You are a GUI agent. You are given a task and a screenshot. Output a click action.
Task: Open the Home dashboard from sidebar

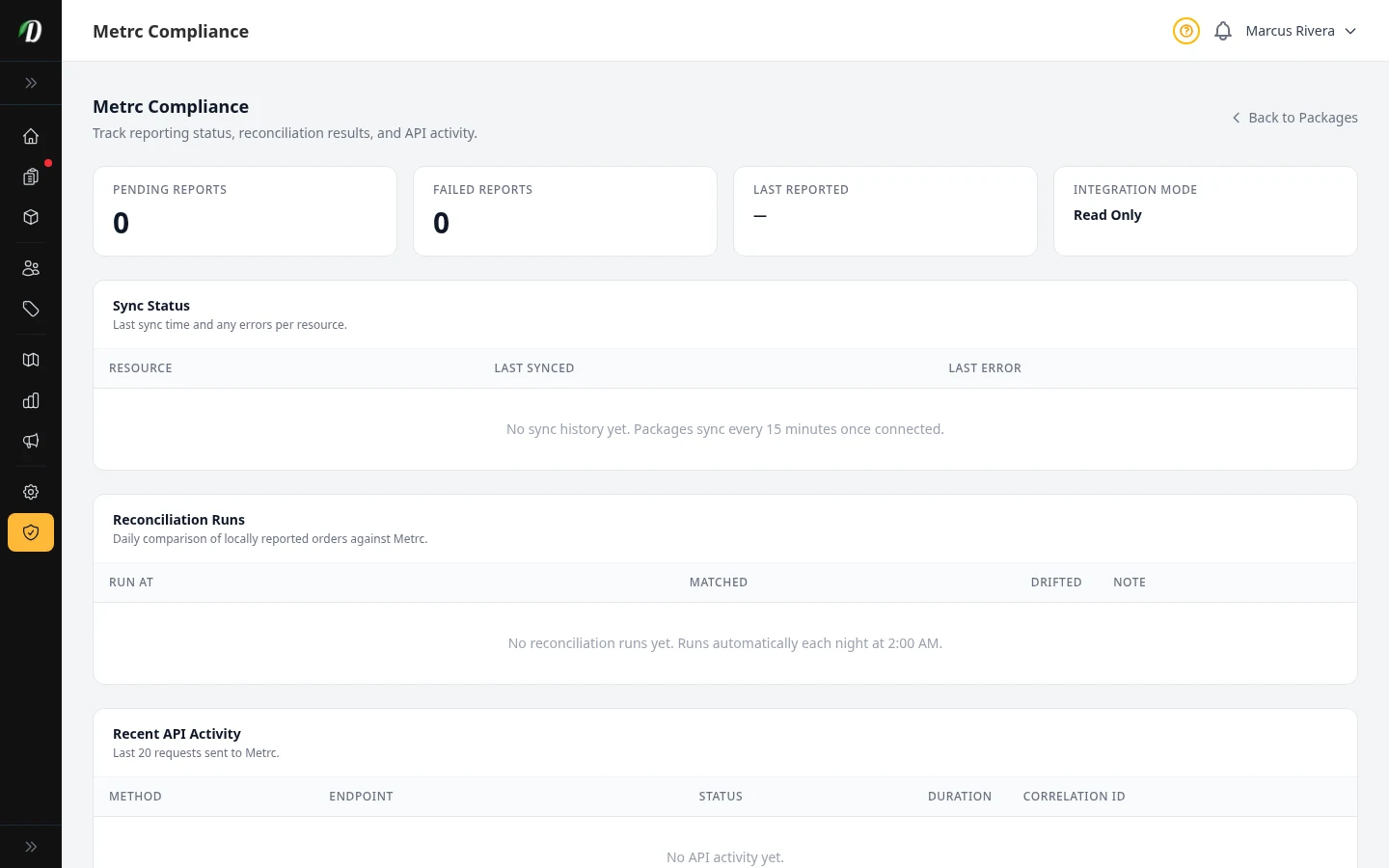tap(31, 136)
